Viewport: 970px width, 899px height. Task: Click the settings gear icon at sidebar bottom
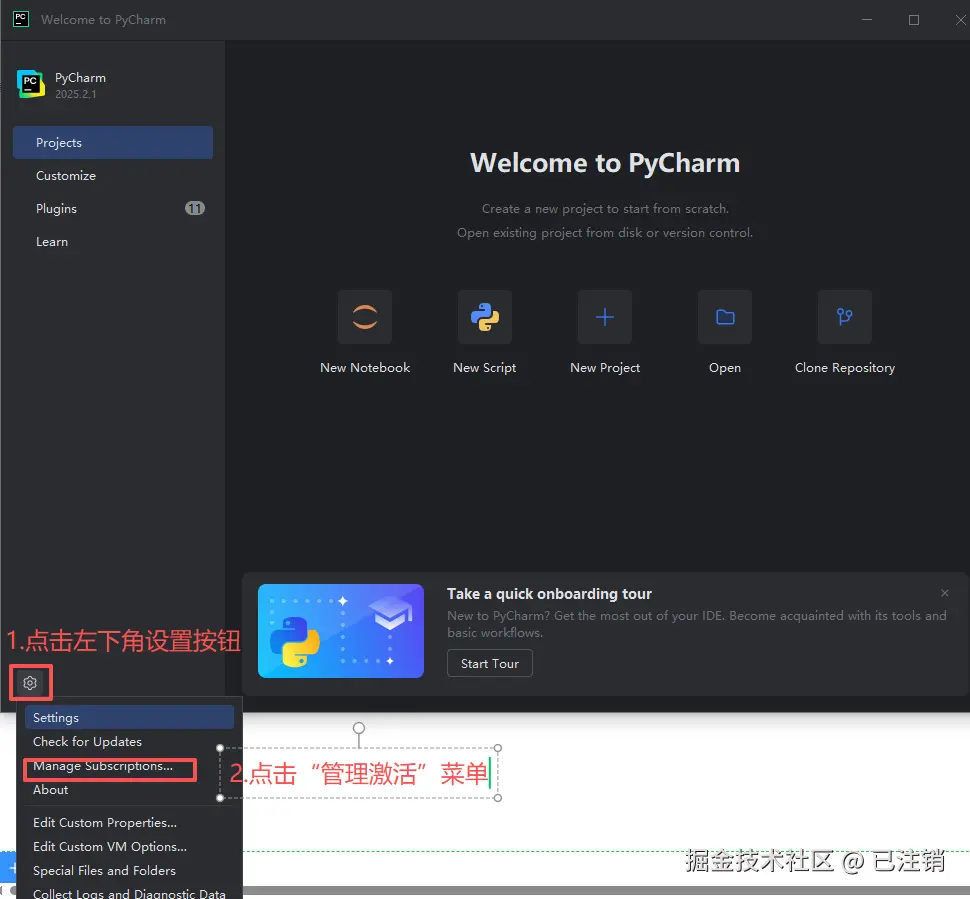pos(30,682)
